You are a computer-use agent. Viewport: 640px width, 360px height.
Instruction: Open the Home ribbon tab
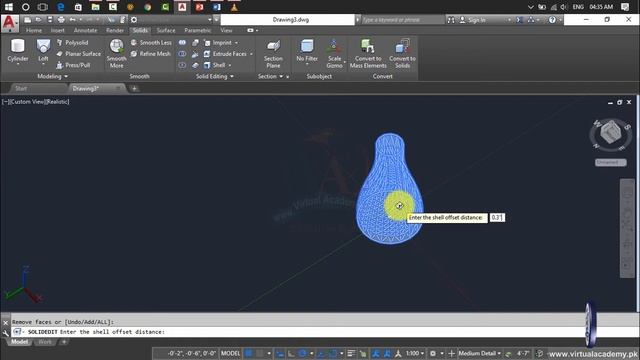click(x=33, y=31)
